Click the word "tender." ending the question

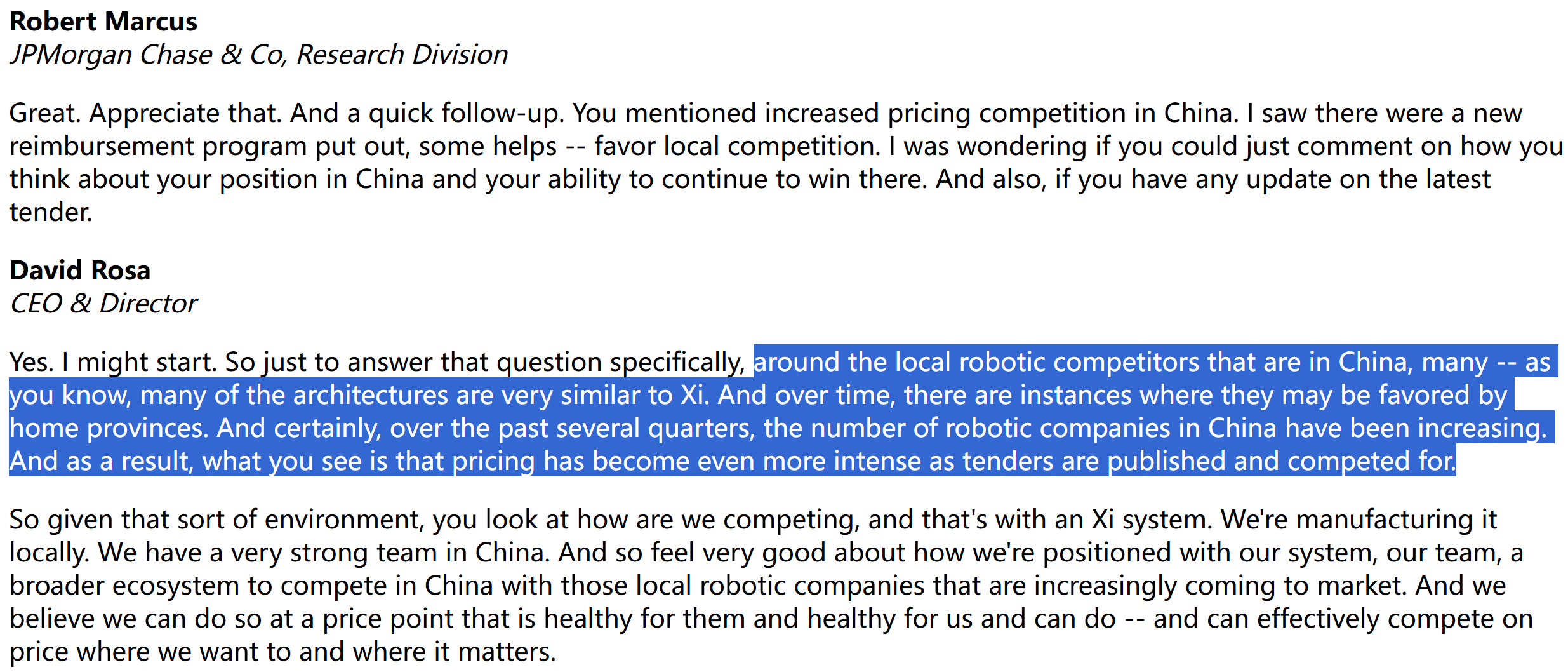(x=50, y=212)
